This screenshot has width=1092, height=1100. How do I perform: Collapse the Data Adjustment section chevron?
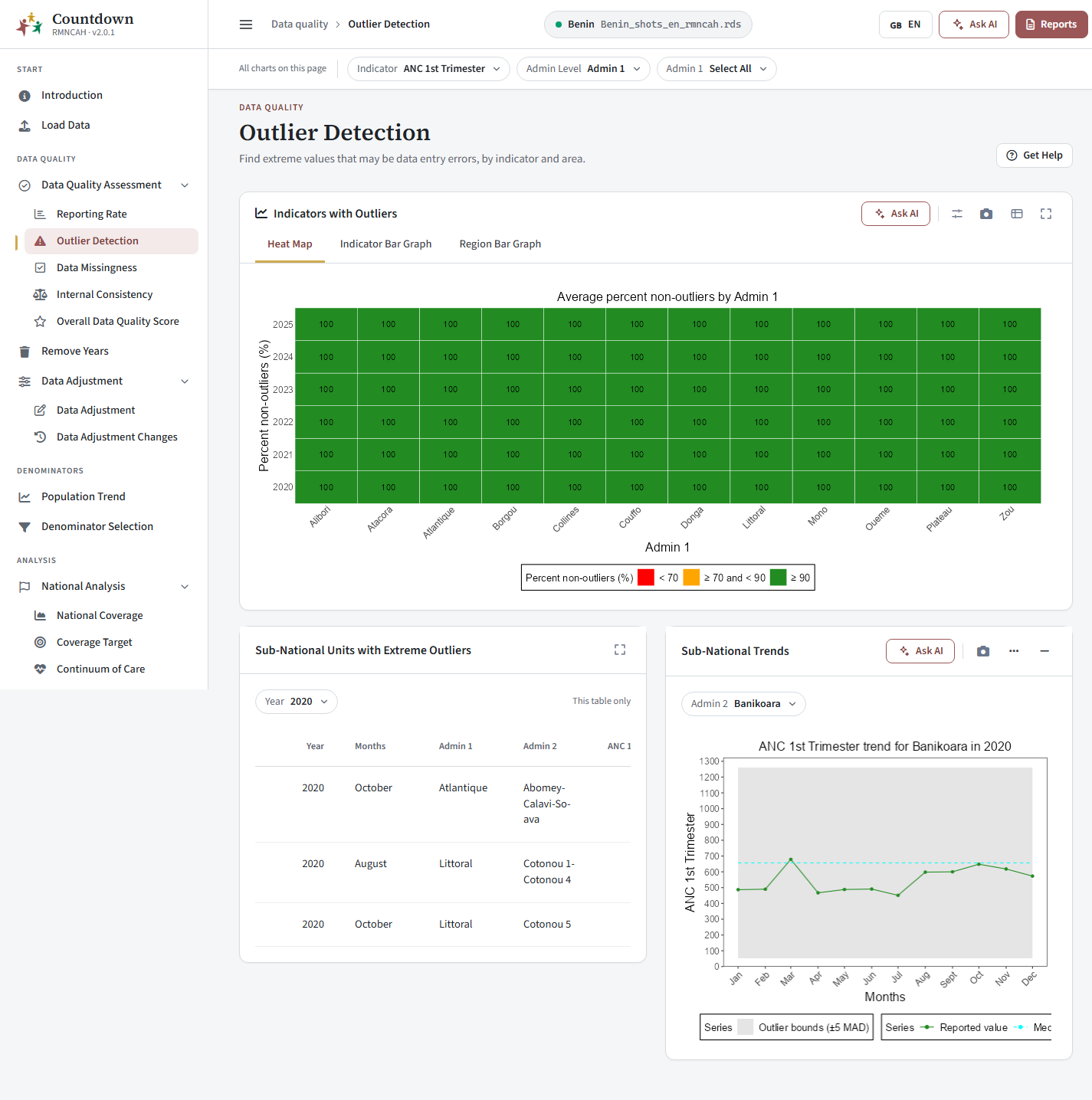[185, 381]
